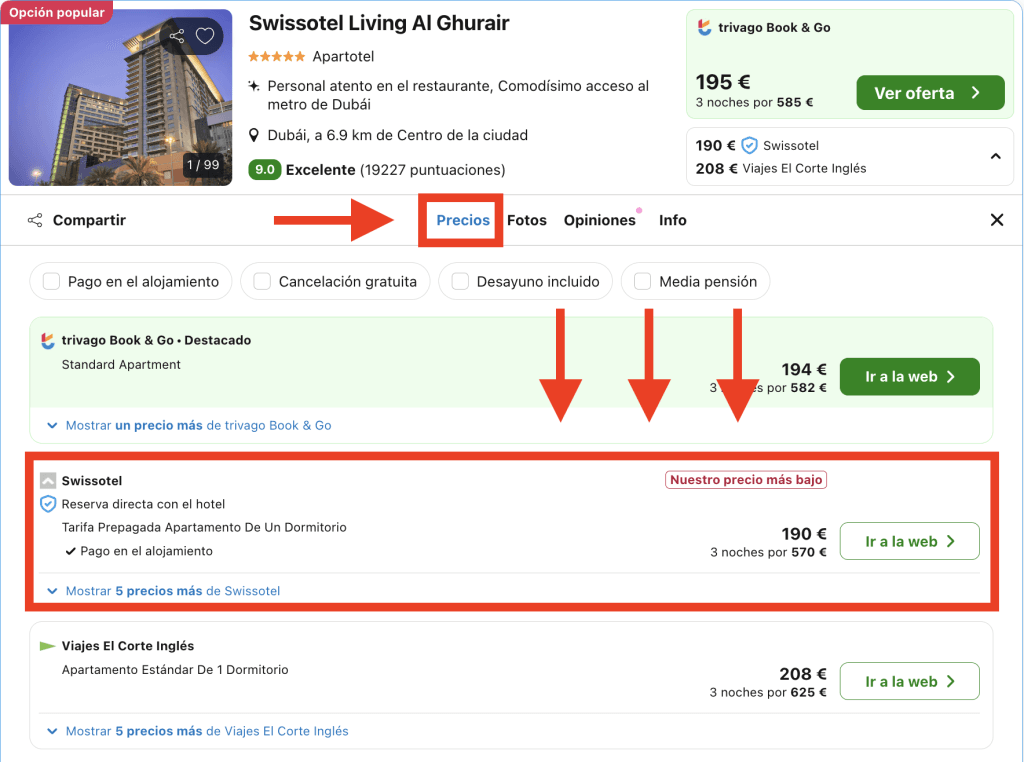Viewport: 1024px width, 762px height.
Task: Click the Viajes El Corte Inglés flag icon
Action: coord(47,646)
